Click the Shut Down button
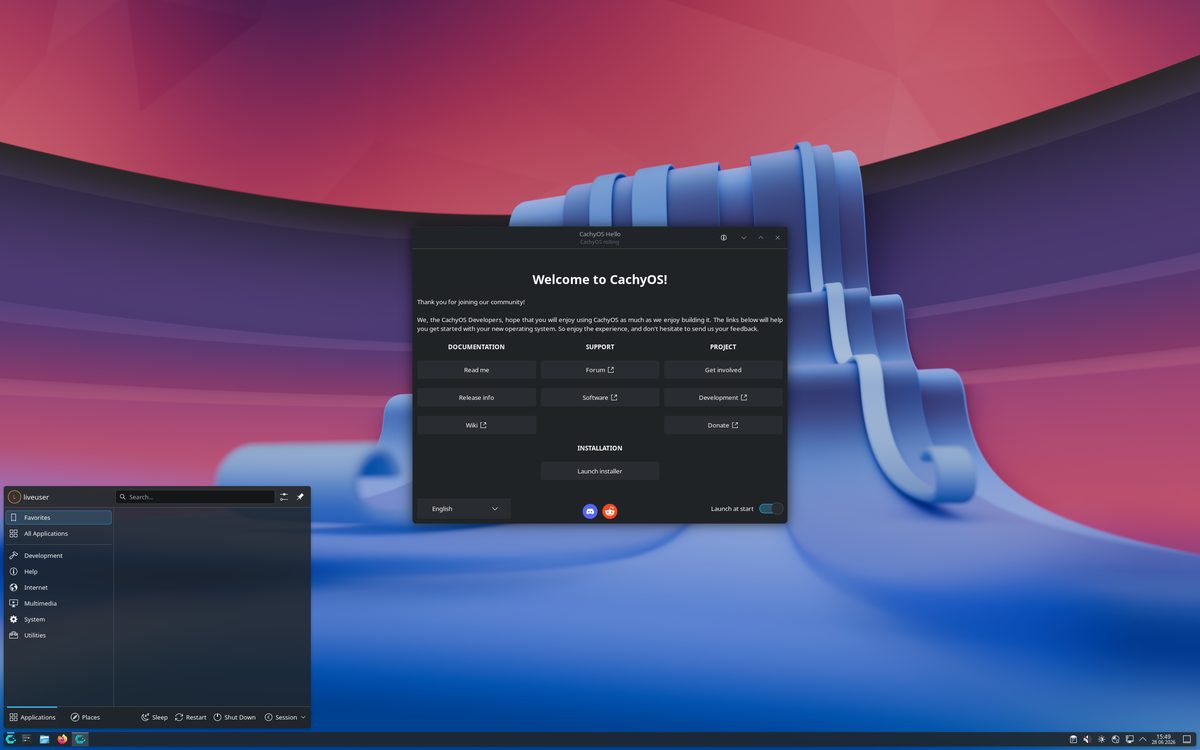Screen dimensions: 1200x750 click(x=234, y=717)
